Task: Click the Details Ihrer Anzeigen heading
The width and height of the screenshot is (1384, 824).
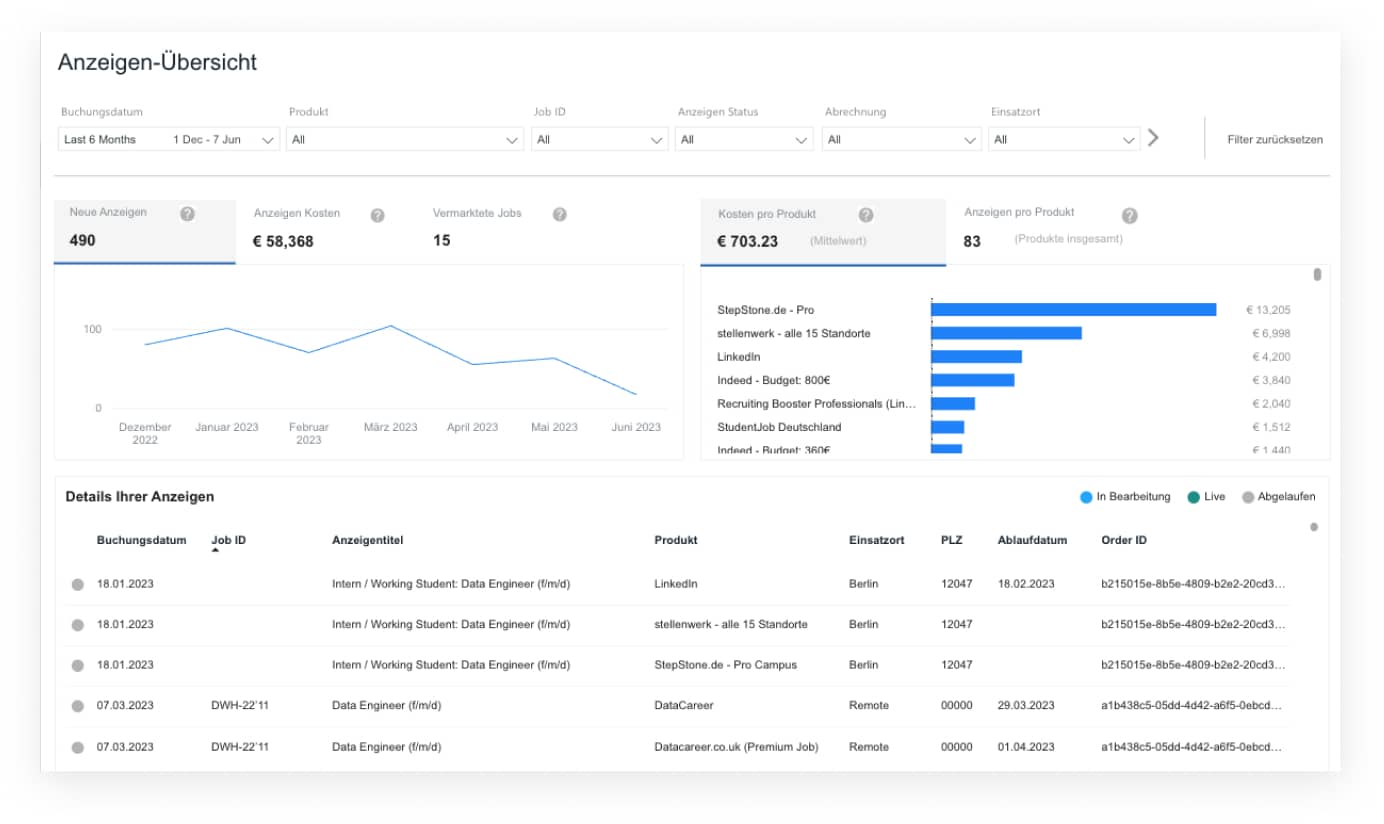Action: point(140,497)
